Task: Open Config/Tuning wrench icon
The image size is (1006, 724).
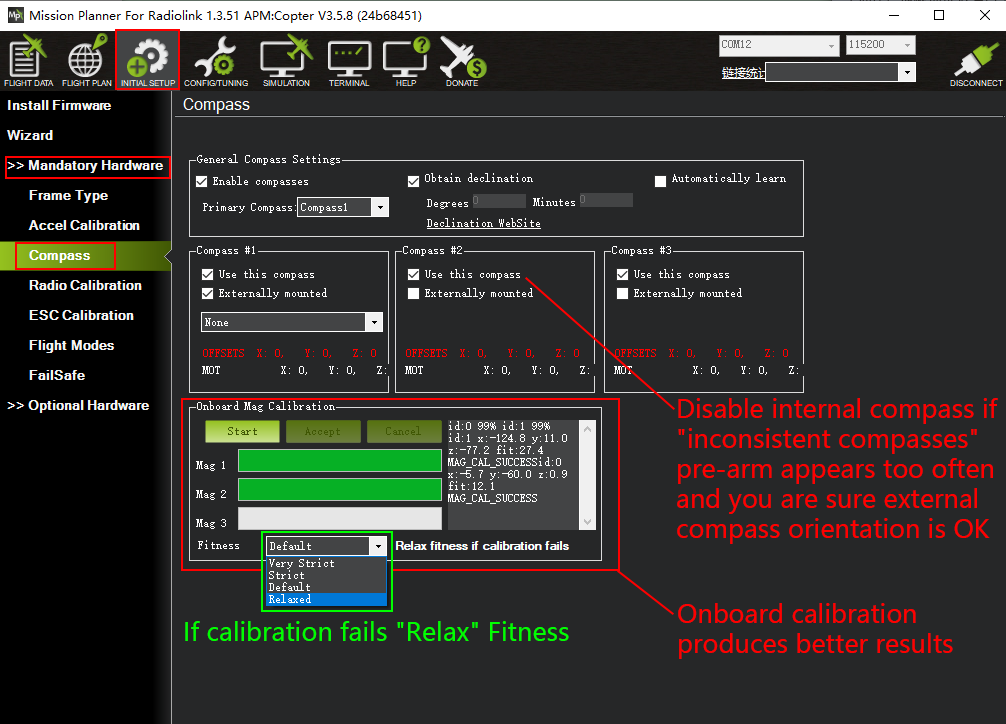Action: (x=216, y=60)
